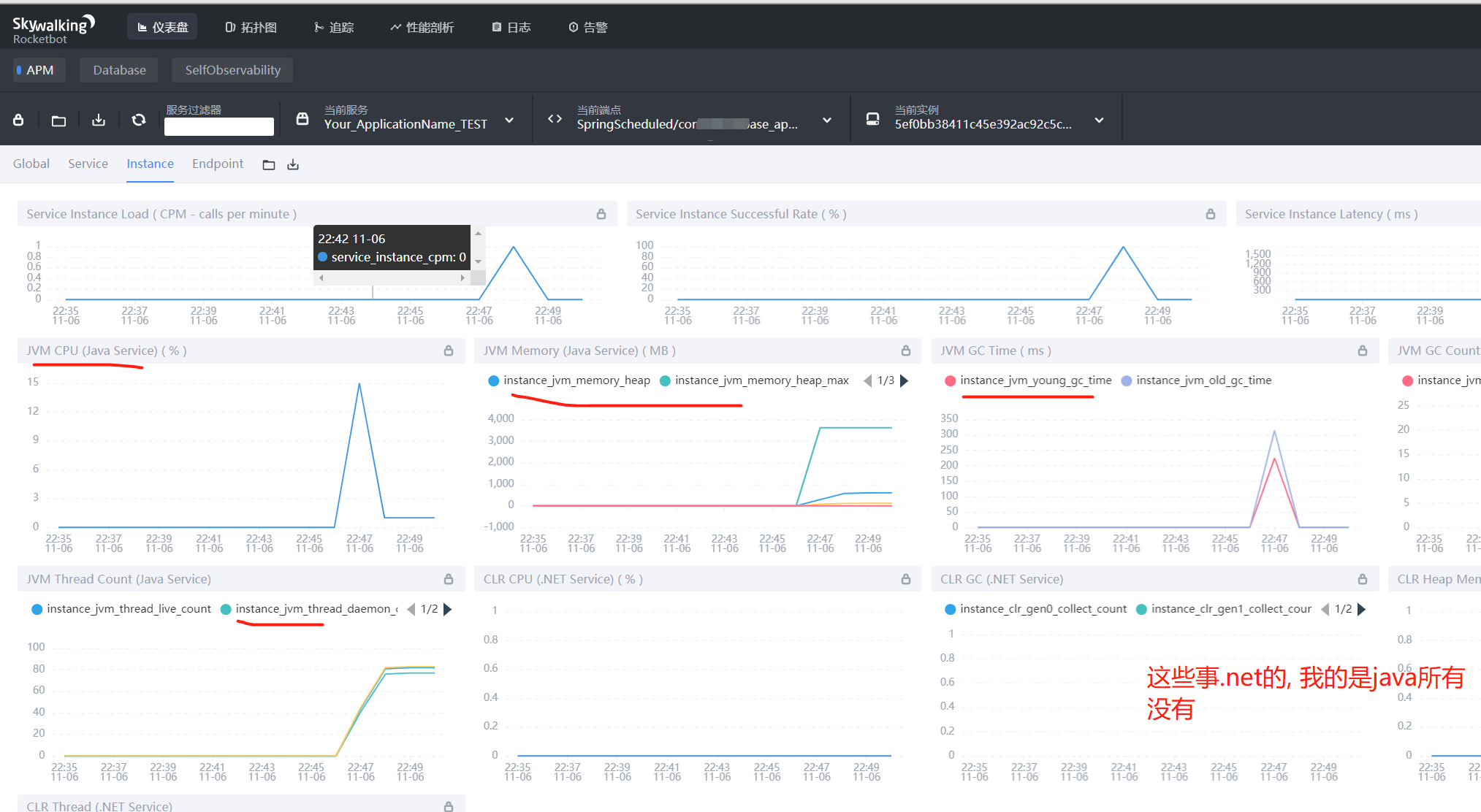Click tooltip horizontal scroll right arrow
Screen dimensions: 1481x812
[462, 278]
